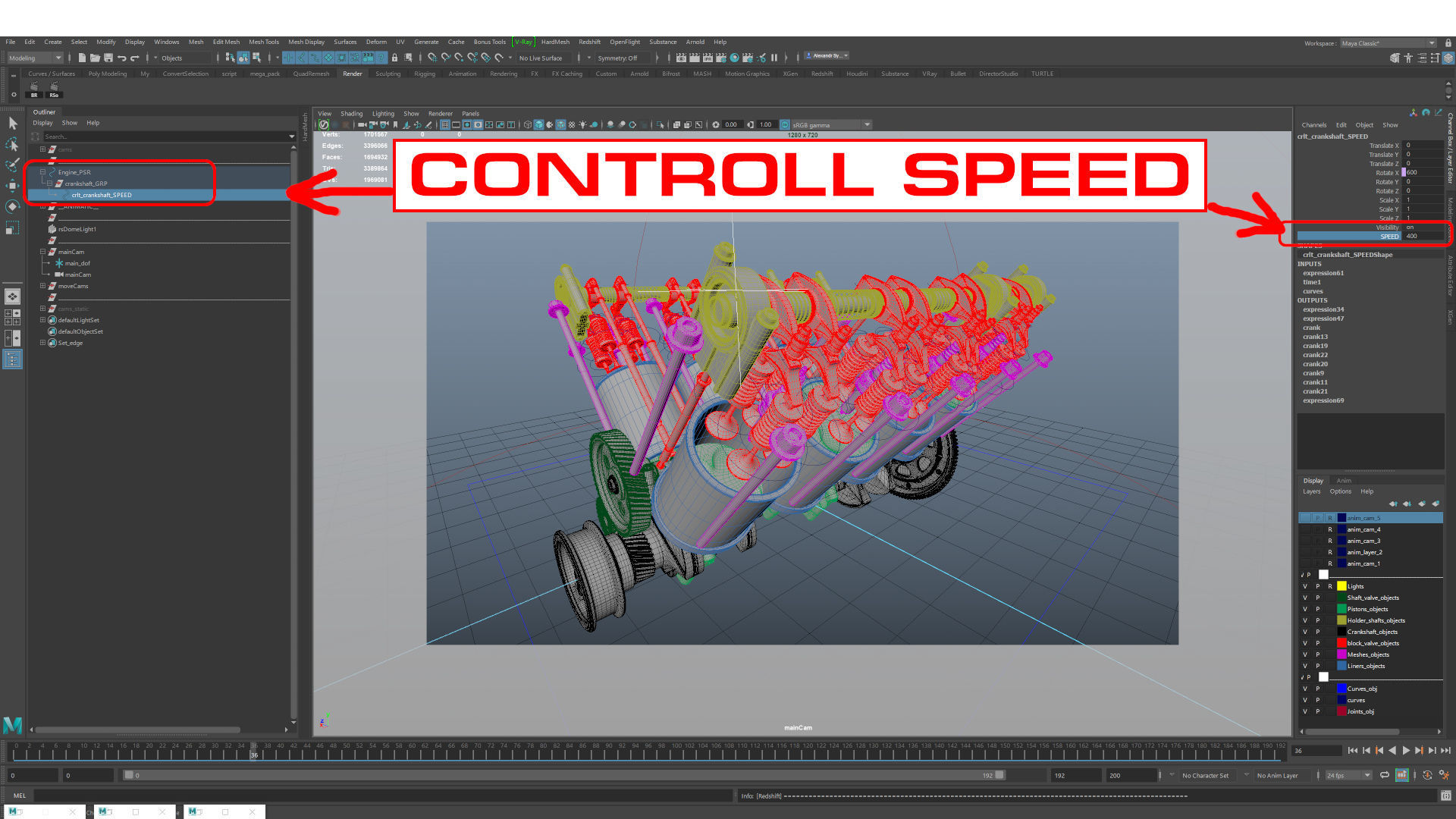Switch to the Rigging shelf tab
The height and width of the screenshot is (819, 1456).
tap(425, 74)
